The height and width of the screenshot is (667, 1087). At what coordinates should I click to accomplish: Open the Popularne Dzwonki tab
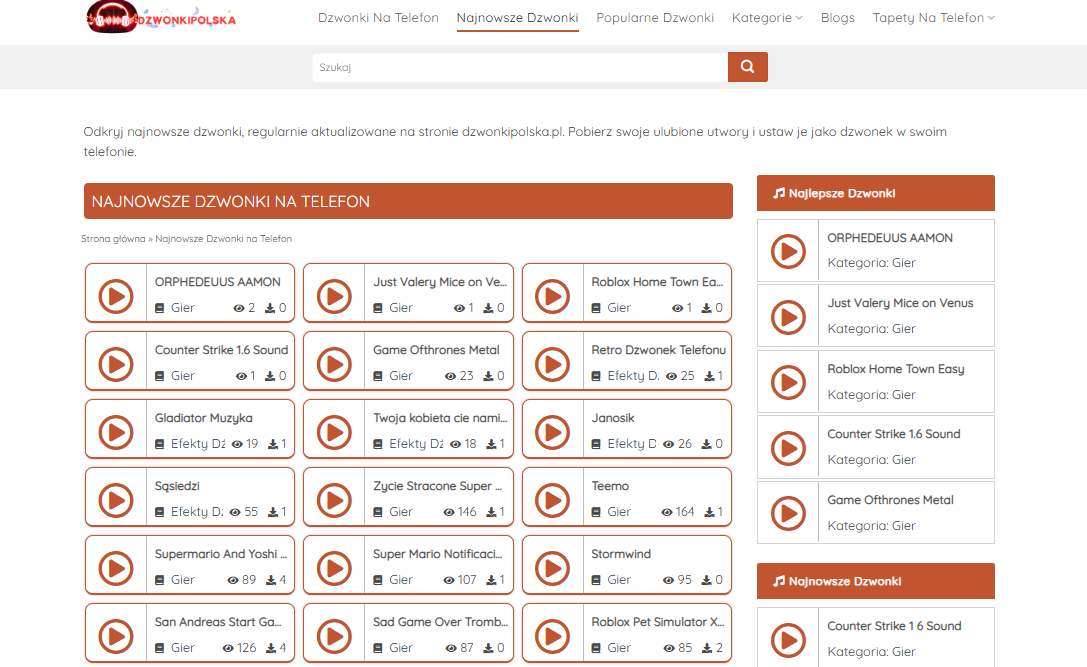[x=655, y=18]
